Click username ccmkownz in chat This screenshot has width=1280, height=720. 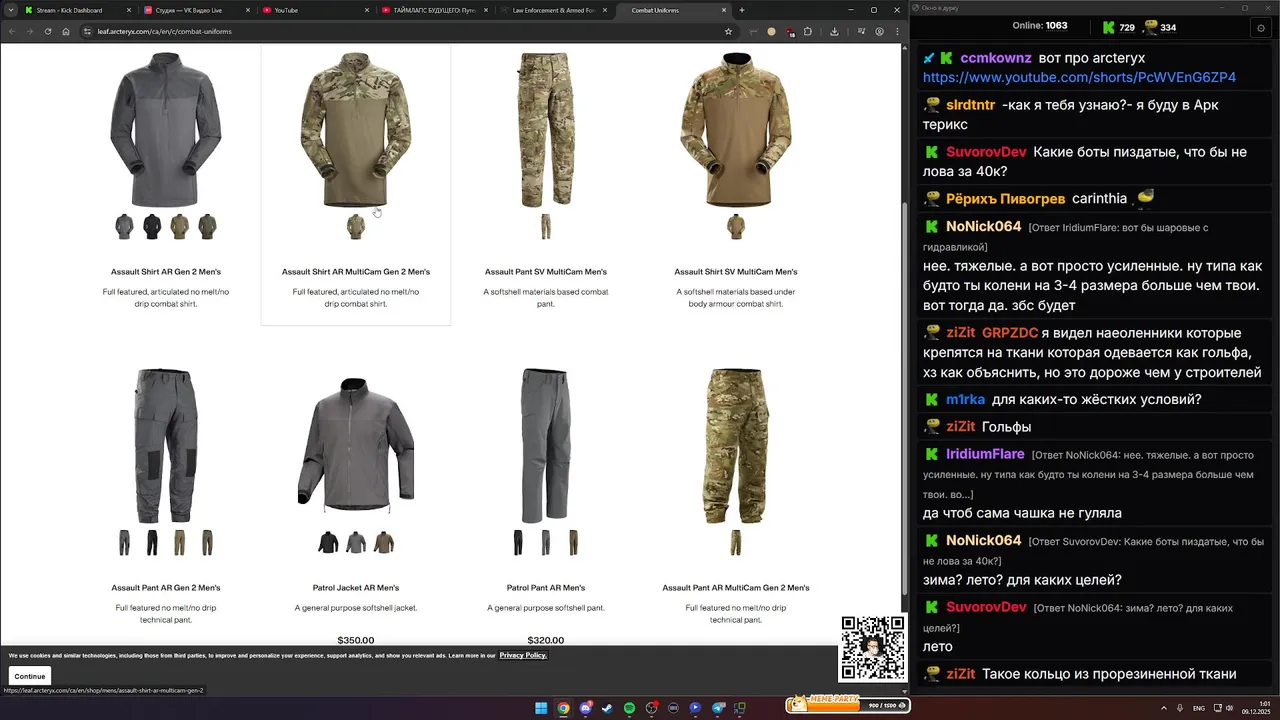996,58
